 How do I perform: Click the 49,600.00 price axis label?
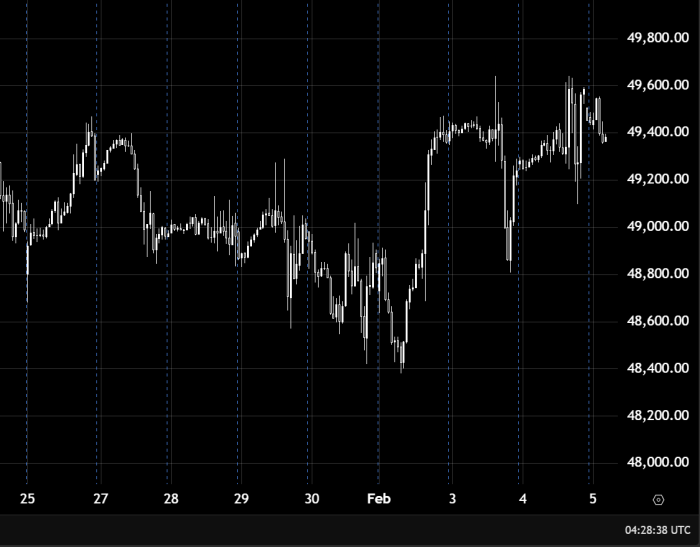(657, 85)
